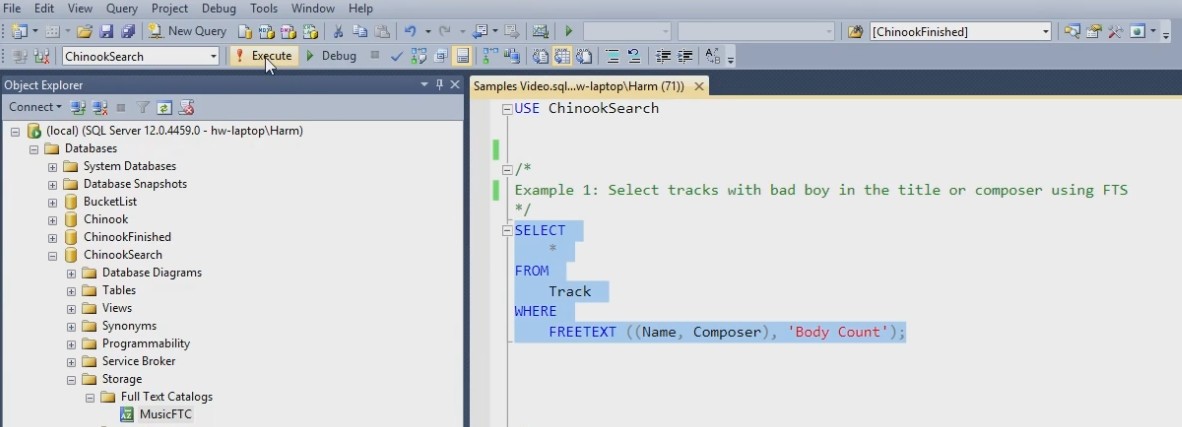Image resolution: width=1182 pixels, height=427 pixels.
Task: Select the MusicFTC full text catalog
Action: click(167, 414)
